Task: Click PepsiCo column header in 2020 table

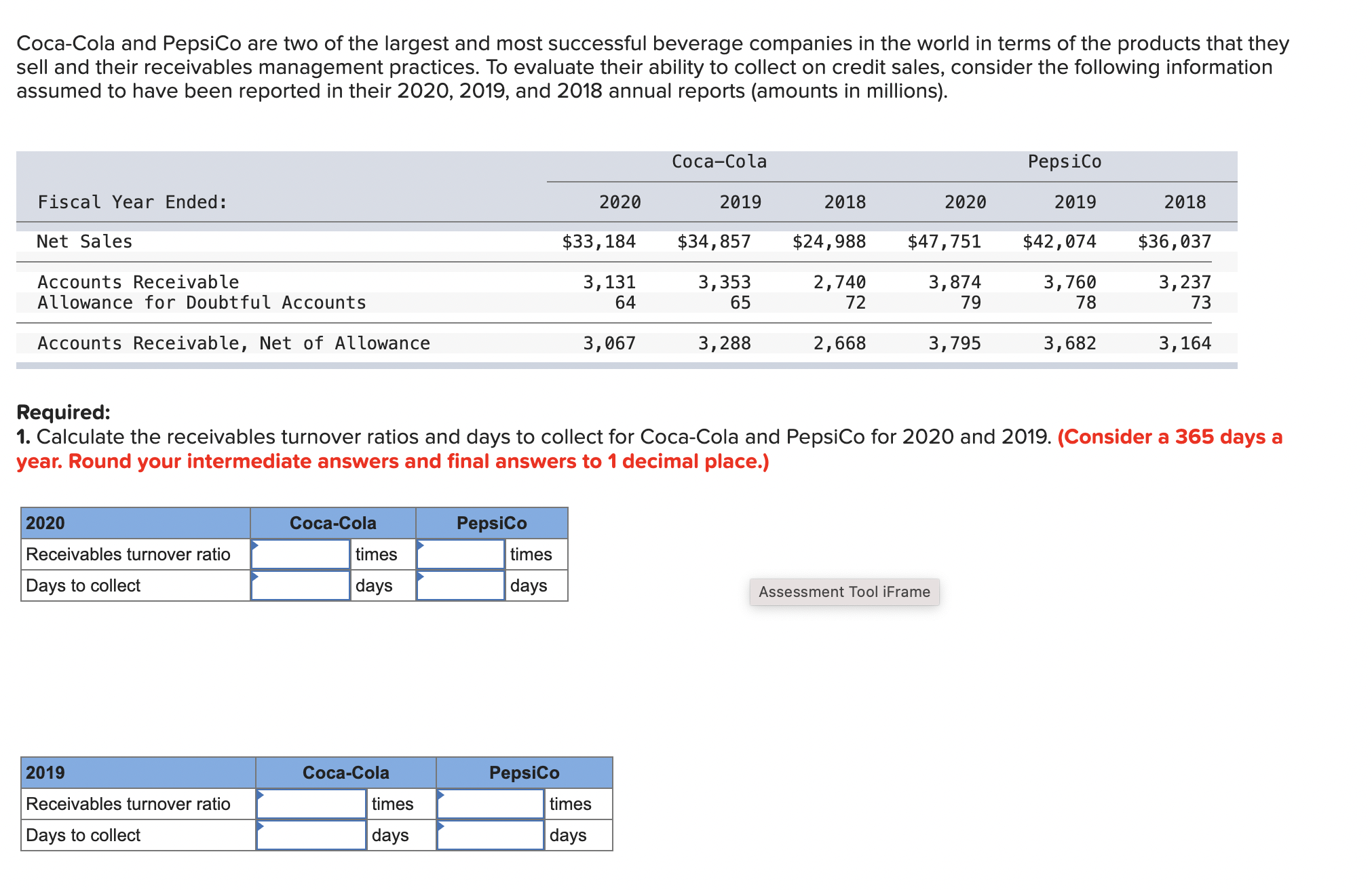Action: pyautogui.click(x=491, y=523)
